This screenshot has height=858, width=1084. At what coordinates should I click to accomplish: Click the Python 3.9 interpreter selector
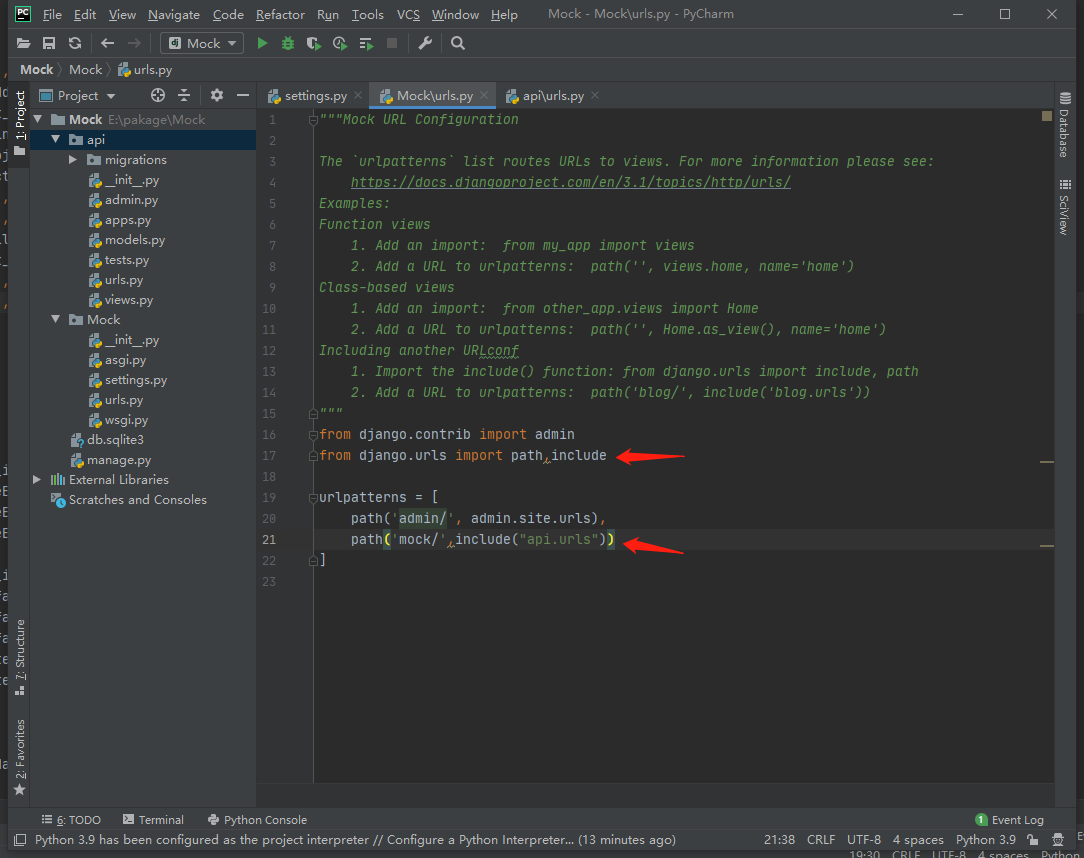tap(986, 840)
